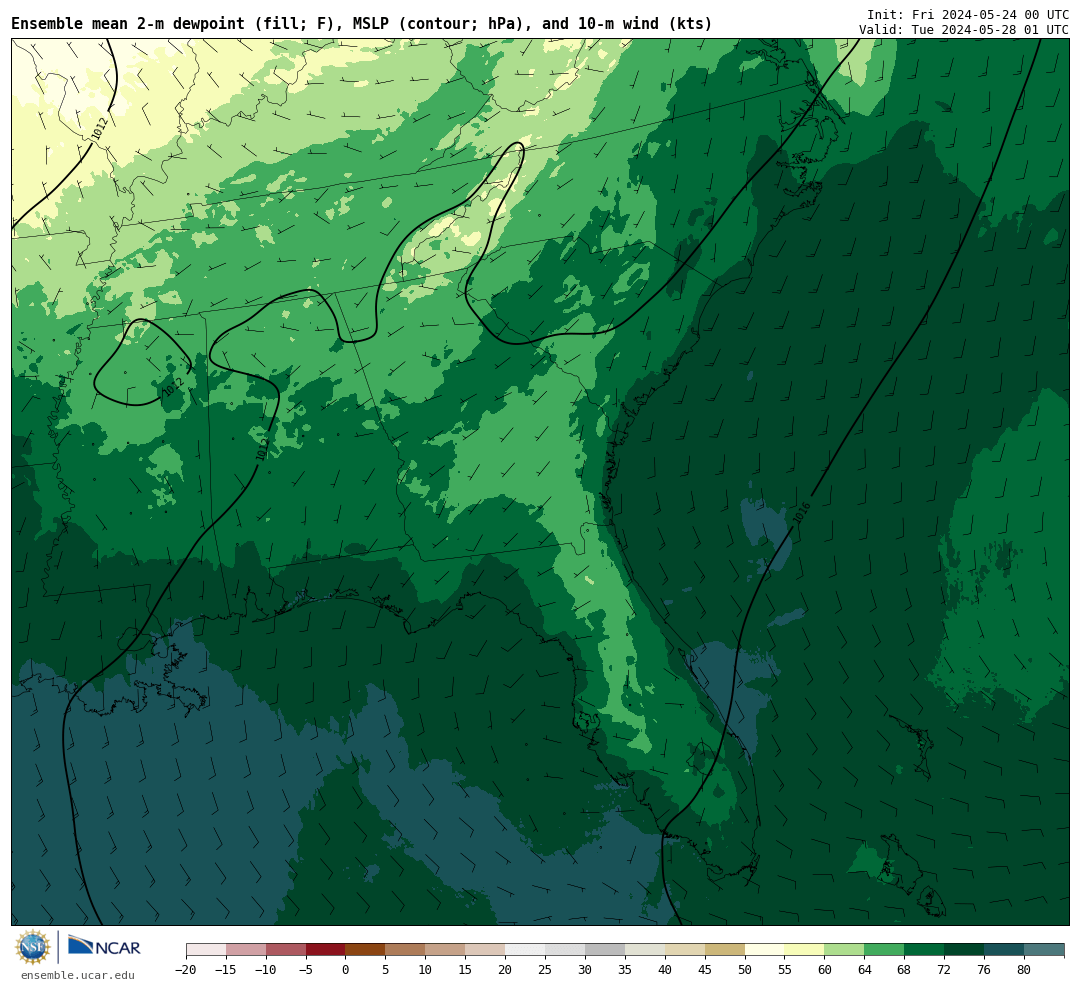Click the colorbar swatch between -20 and -15
Screen dimensions: 1080x988
pos(206,950)
